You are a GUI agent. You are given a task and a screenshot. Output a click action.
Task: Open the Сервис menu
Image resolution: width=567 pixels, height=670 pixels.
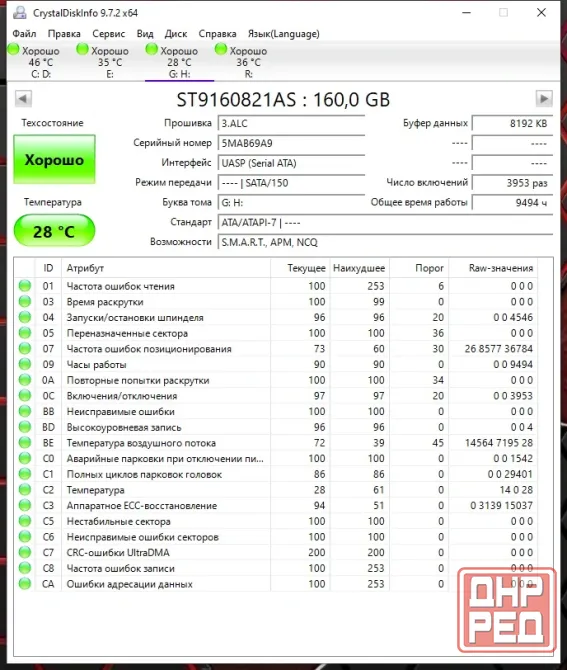point(109,34)
